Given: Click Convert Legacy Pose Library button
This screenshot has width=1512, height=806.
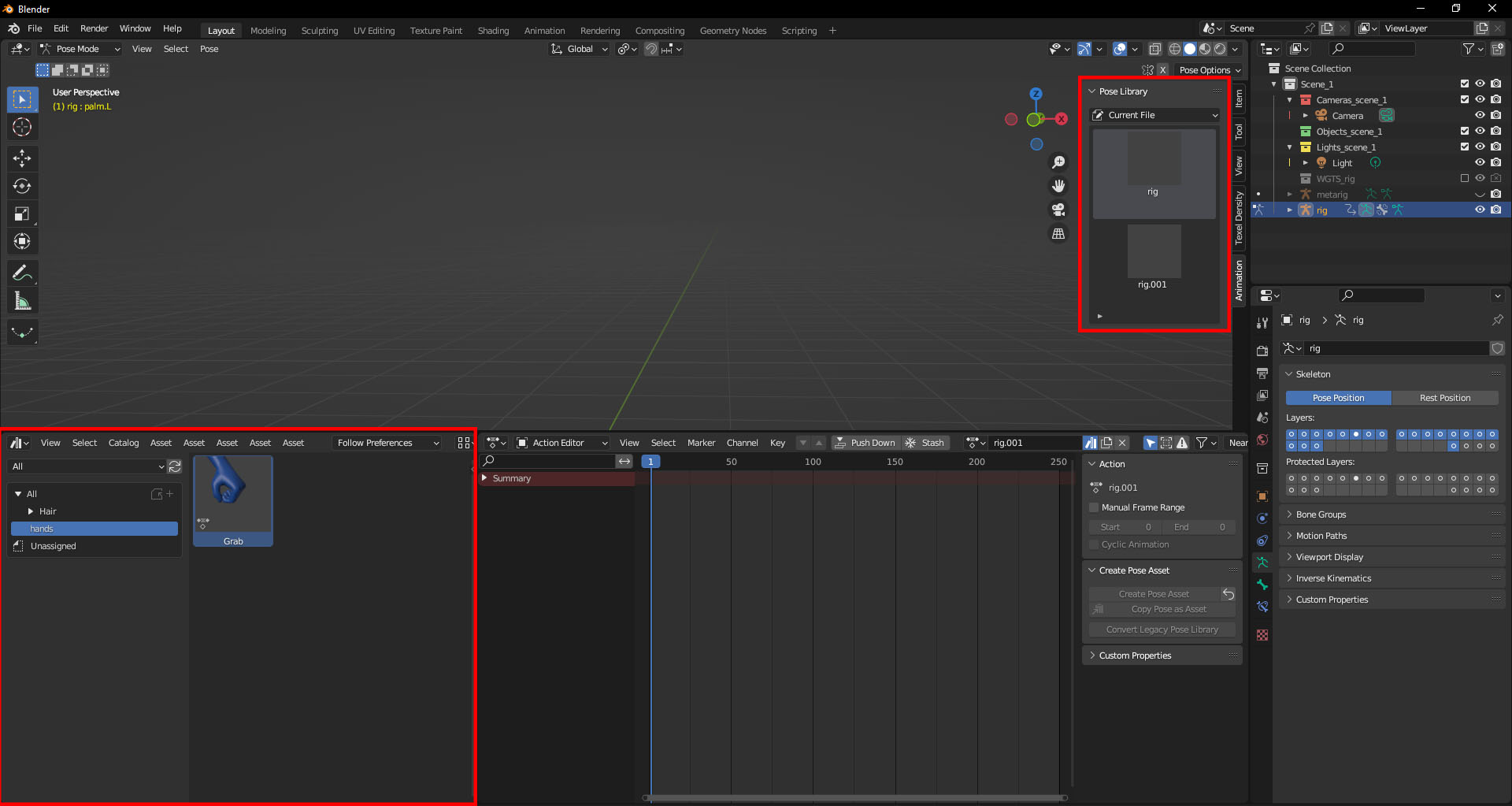Looking at the screenshot, I should [x=1162, y=630].
